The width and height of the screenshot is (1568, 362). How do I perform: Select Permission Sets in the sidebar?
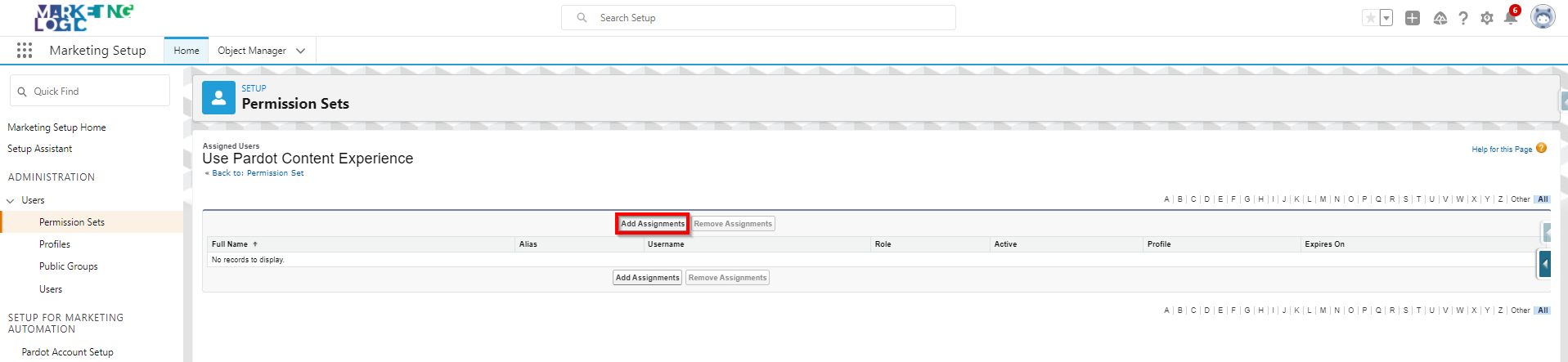coord(72,222)
